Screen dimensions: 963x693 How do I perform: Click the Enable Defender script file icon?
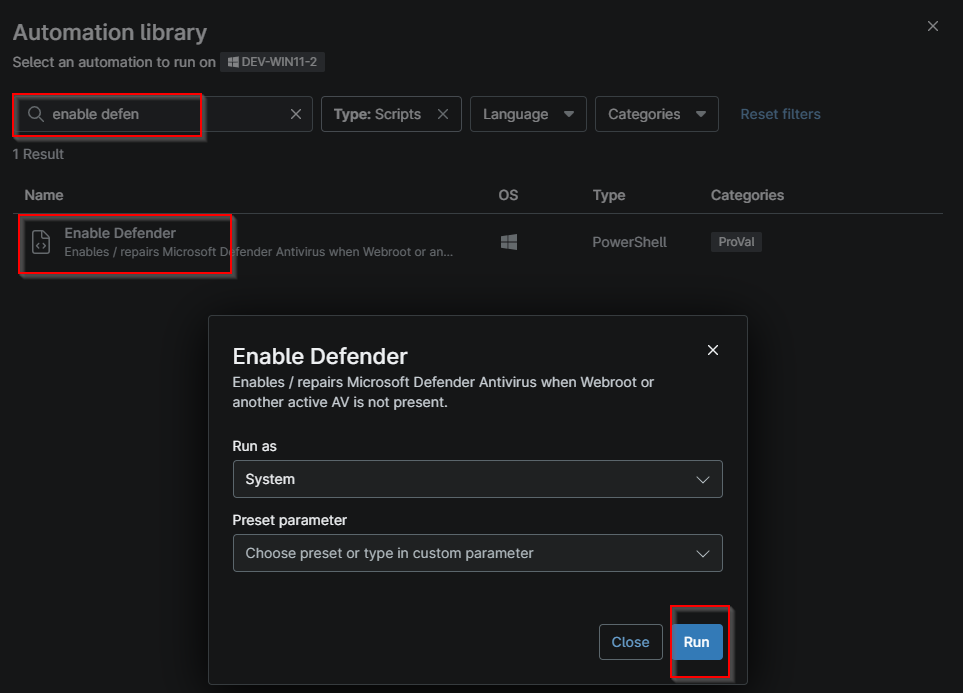tap(41, 242)
